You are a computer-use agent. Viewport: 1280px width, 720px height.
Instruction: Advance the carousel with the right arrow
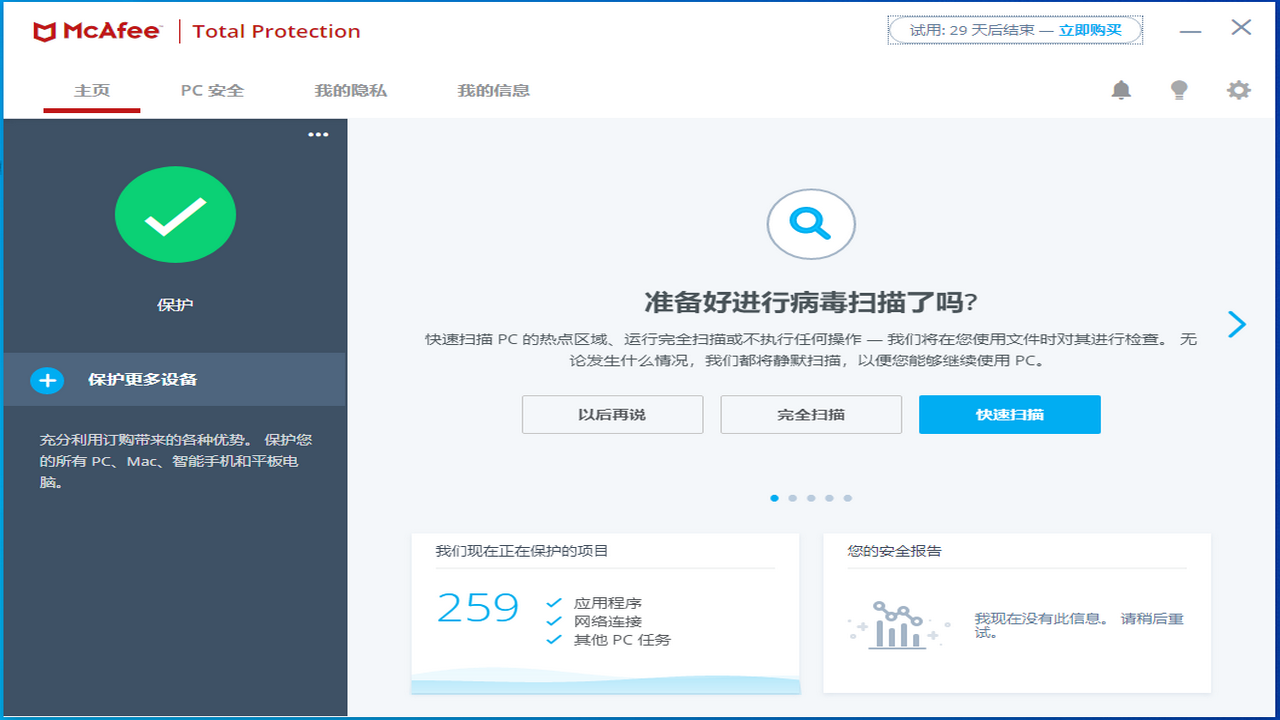[x=1237, y=324]
